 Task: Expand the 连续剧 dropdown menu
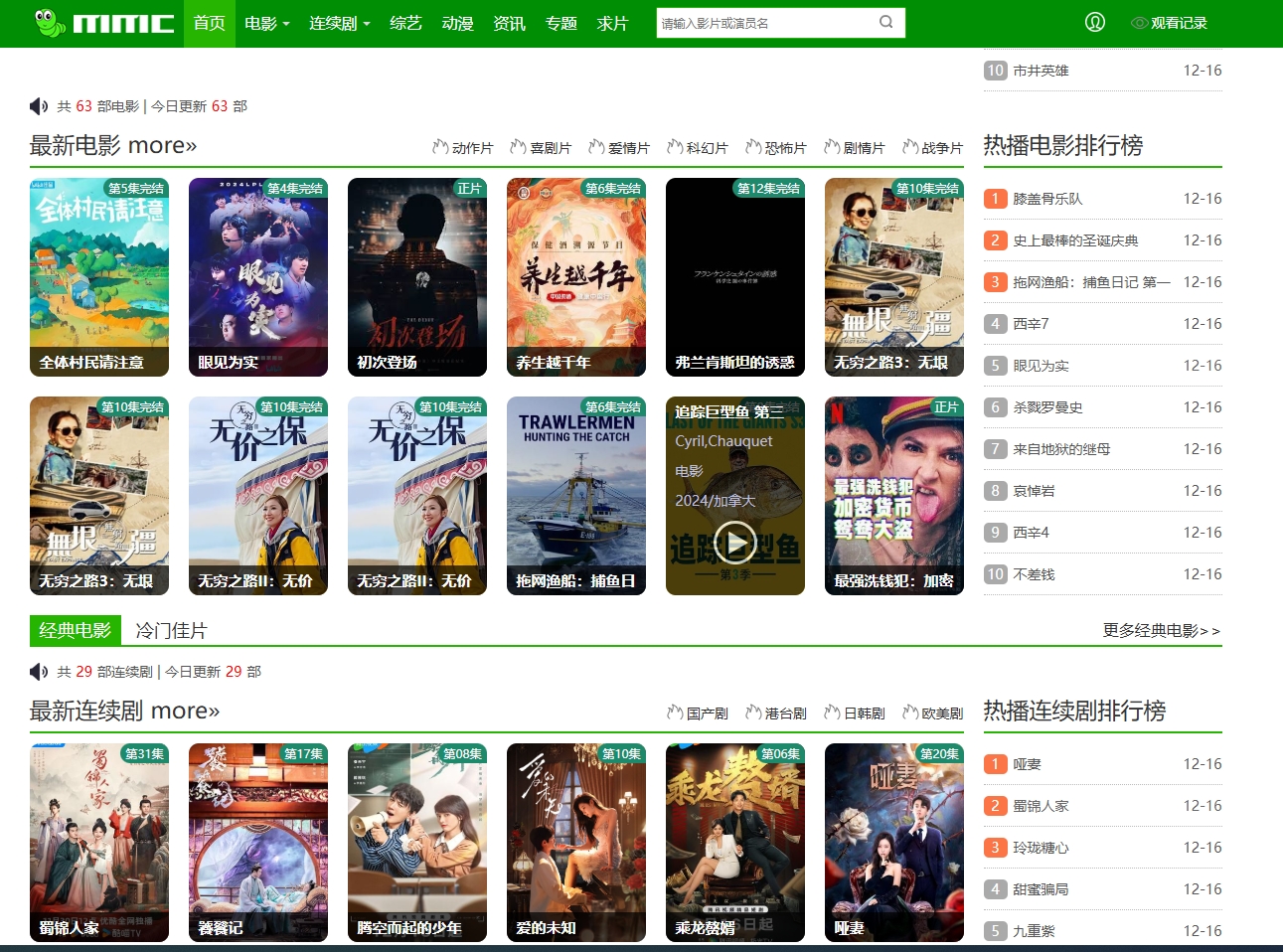[339, 23]
